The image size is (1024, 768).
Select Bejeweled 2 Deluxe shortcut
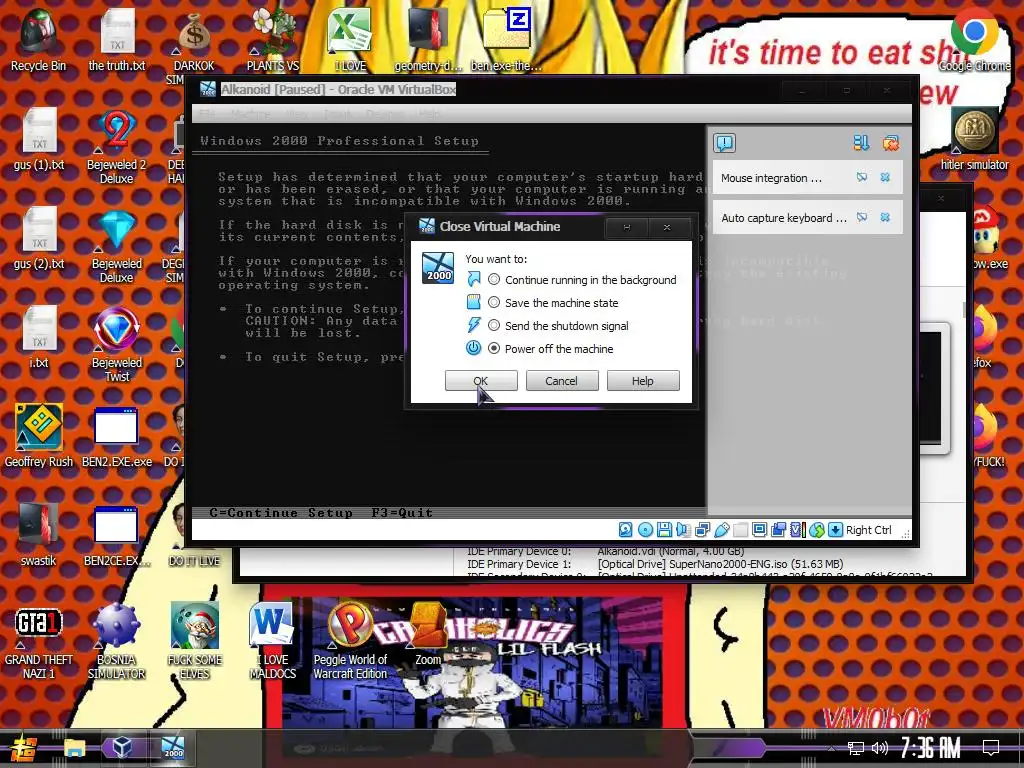(116, 147)
